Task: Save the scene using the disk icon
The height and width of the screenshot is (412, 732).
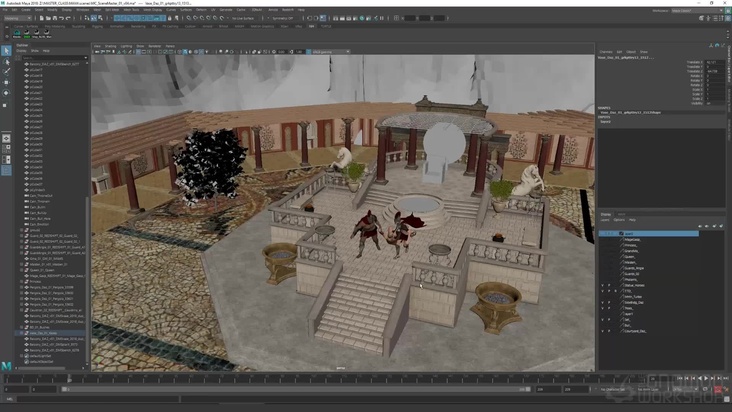Action: [55, 18]
